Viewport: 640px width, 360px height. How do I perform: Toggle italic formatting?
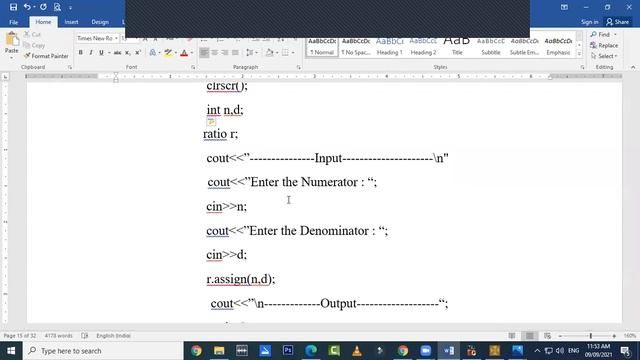91,53
